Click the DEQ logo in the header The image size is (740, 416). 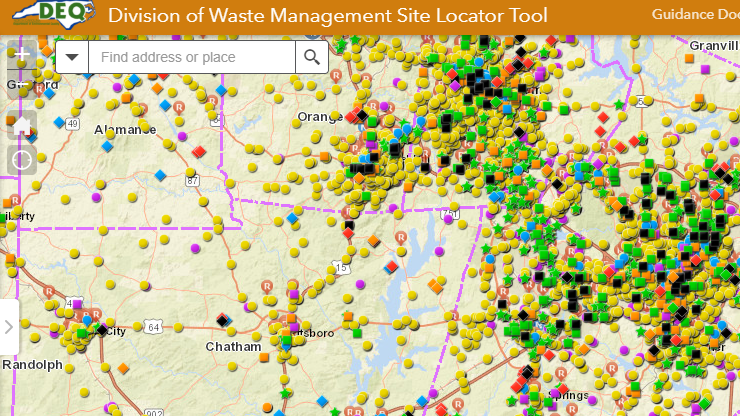(x=54, y=15)
